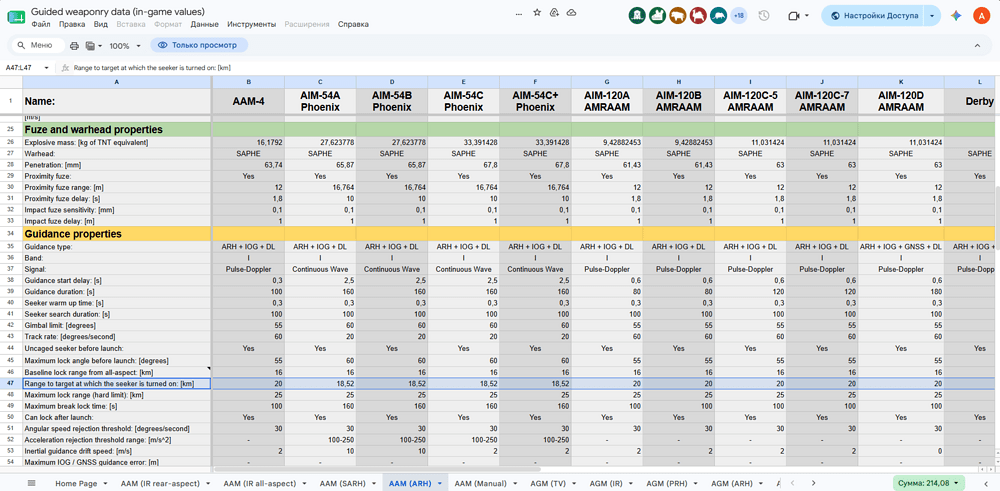
Task: Open AGM (ARH) tab dropdown arrow
Action: pyautogui.click(x=763, y=483)
